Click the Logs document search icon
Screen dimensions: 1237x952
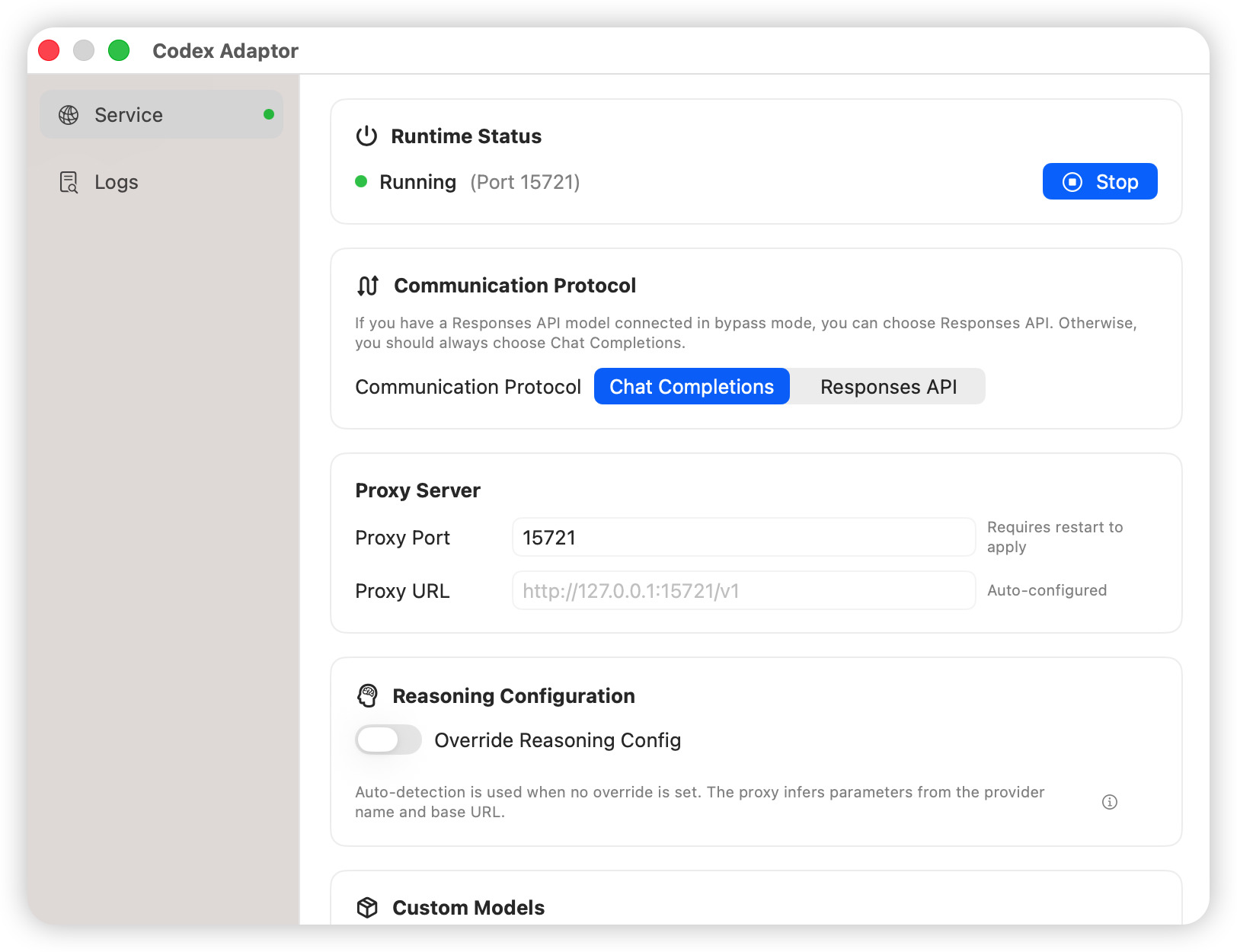click(x=69, y=182)
